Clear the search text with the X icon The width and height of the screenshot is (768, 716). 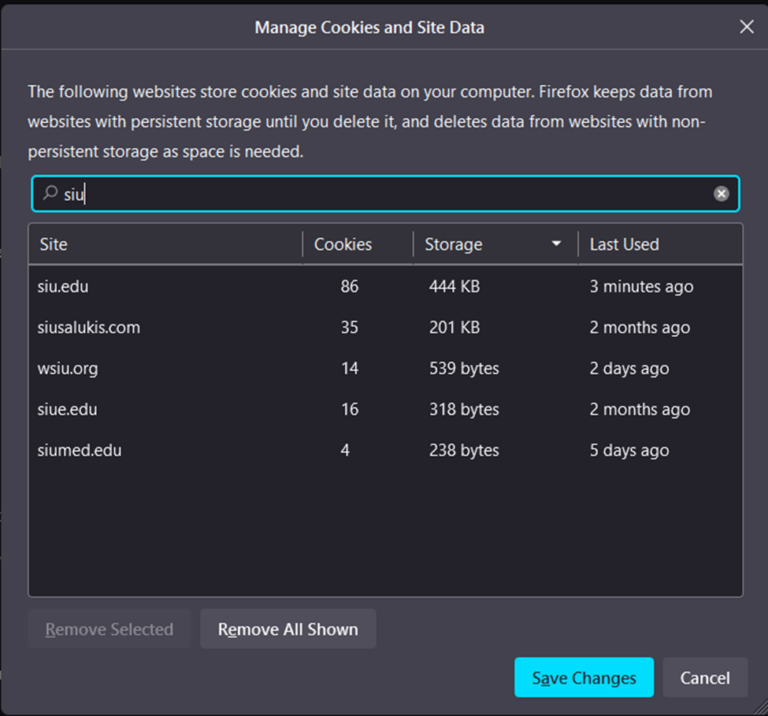click(x=721, y=194)
